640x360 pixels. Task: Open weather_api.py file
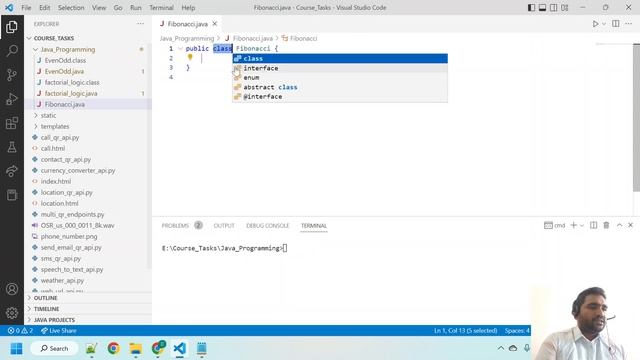click(62, 280)
